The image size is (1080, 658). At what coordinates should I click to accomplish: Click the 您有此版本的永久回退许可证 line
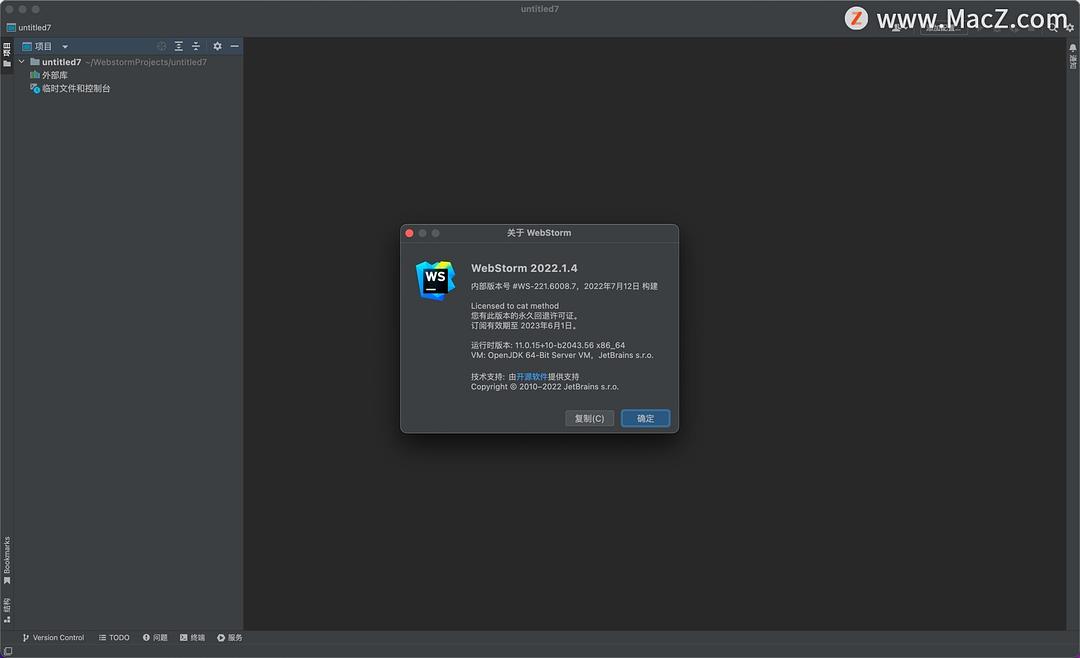click(x=525, y=316)
